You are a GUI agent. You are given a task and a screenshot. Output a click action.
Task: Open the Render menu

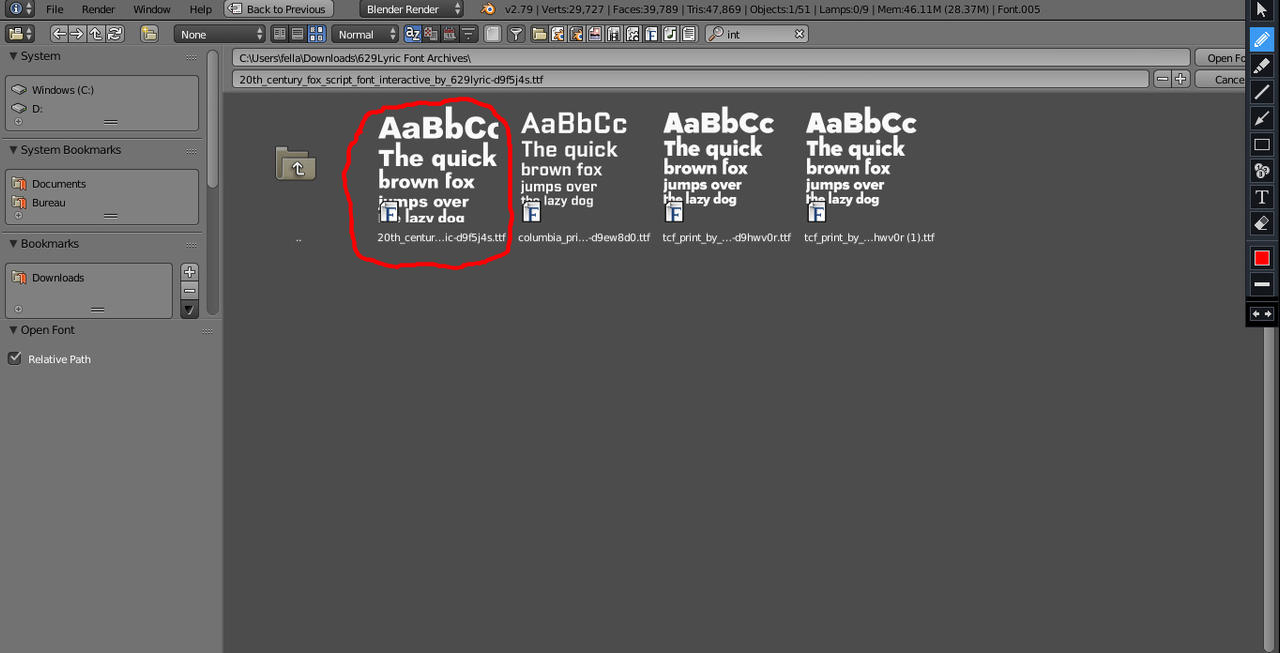98,9
